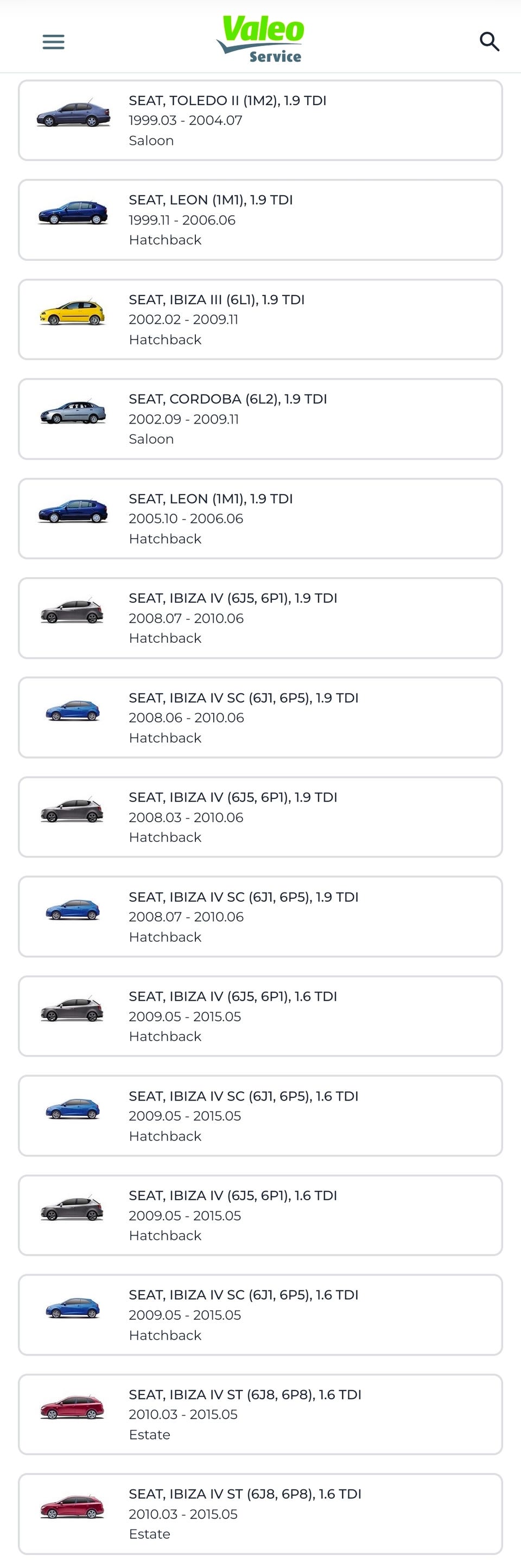Click the blue Ibiza SC 2008.06 image
Viewport: 521px width, 1568px height.
[73, 711]
